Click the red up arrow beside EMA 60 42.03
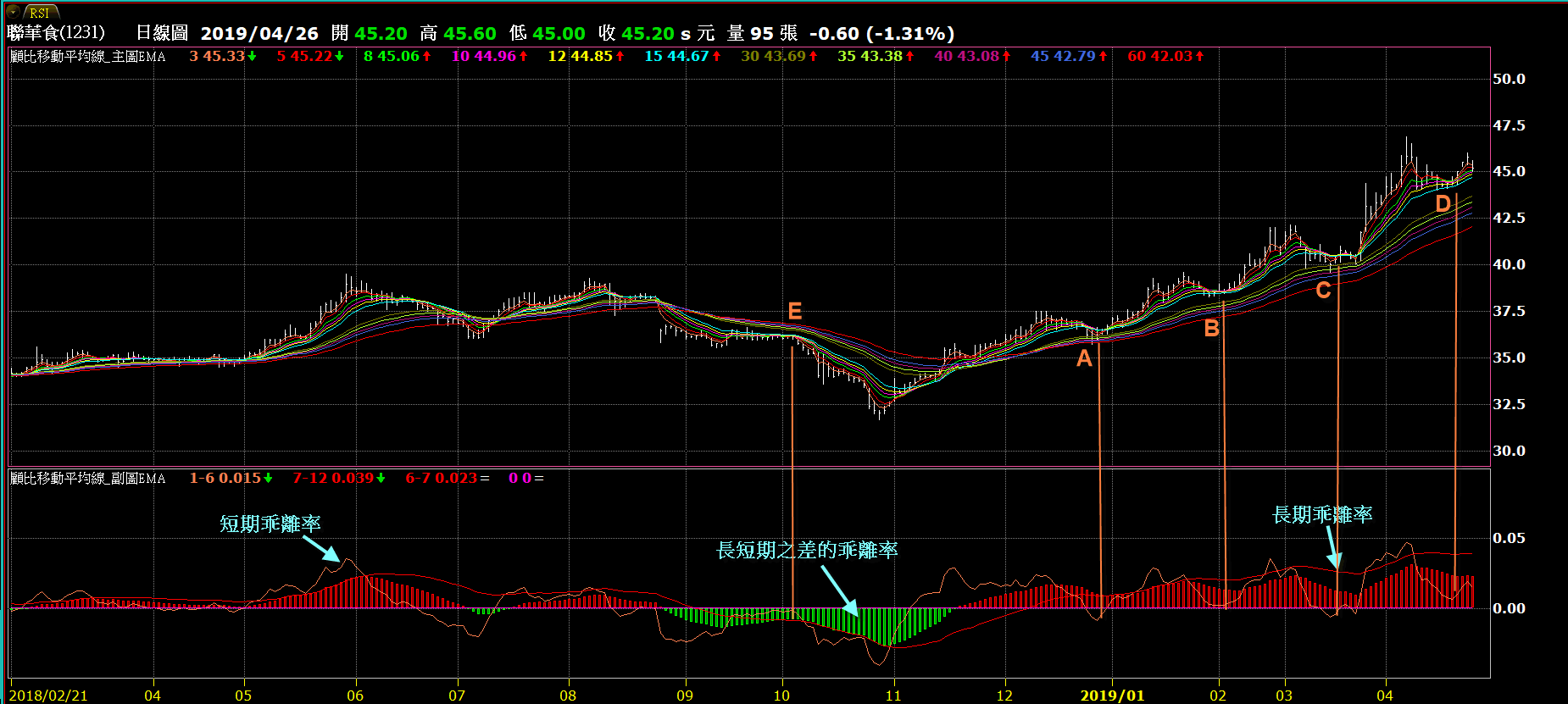Screen dimensions: 1568x704 pos(1199,57)
